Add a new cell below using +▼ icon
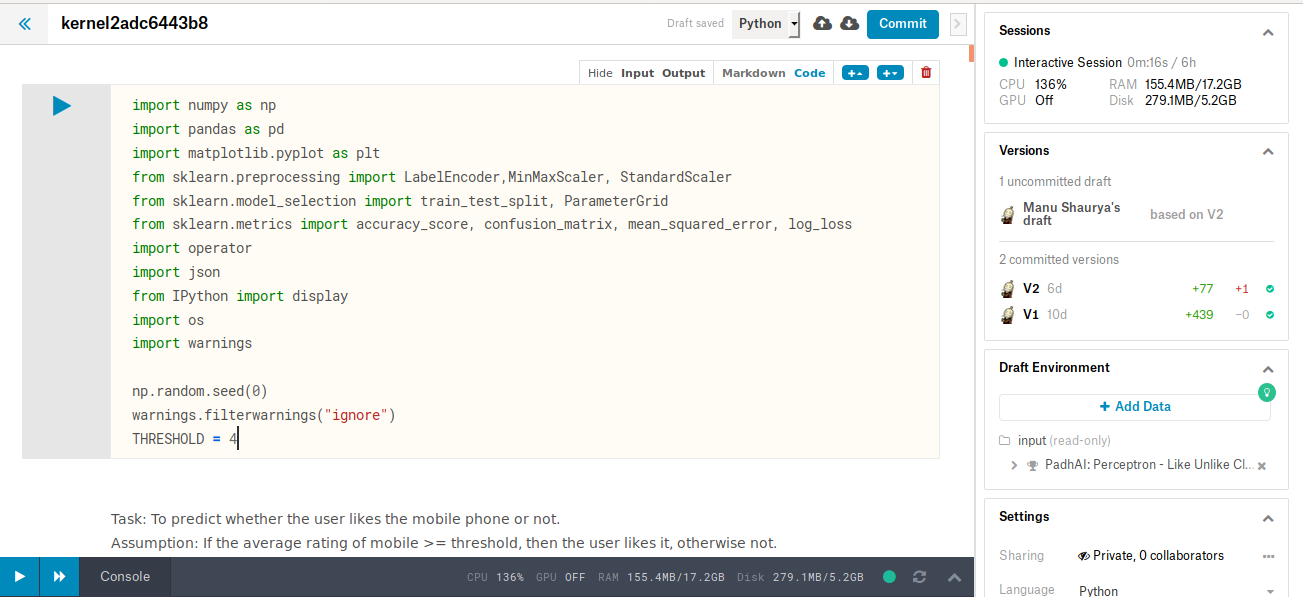This screenshot has width=1303, height=597. (890, 72)
